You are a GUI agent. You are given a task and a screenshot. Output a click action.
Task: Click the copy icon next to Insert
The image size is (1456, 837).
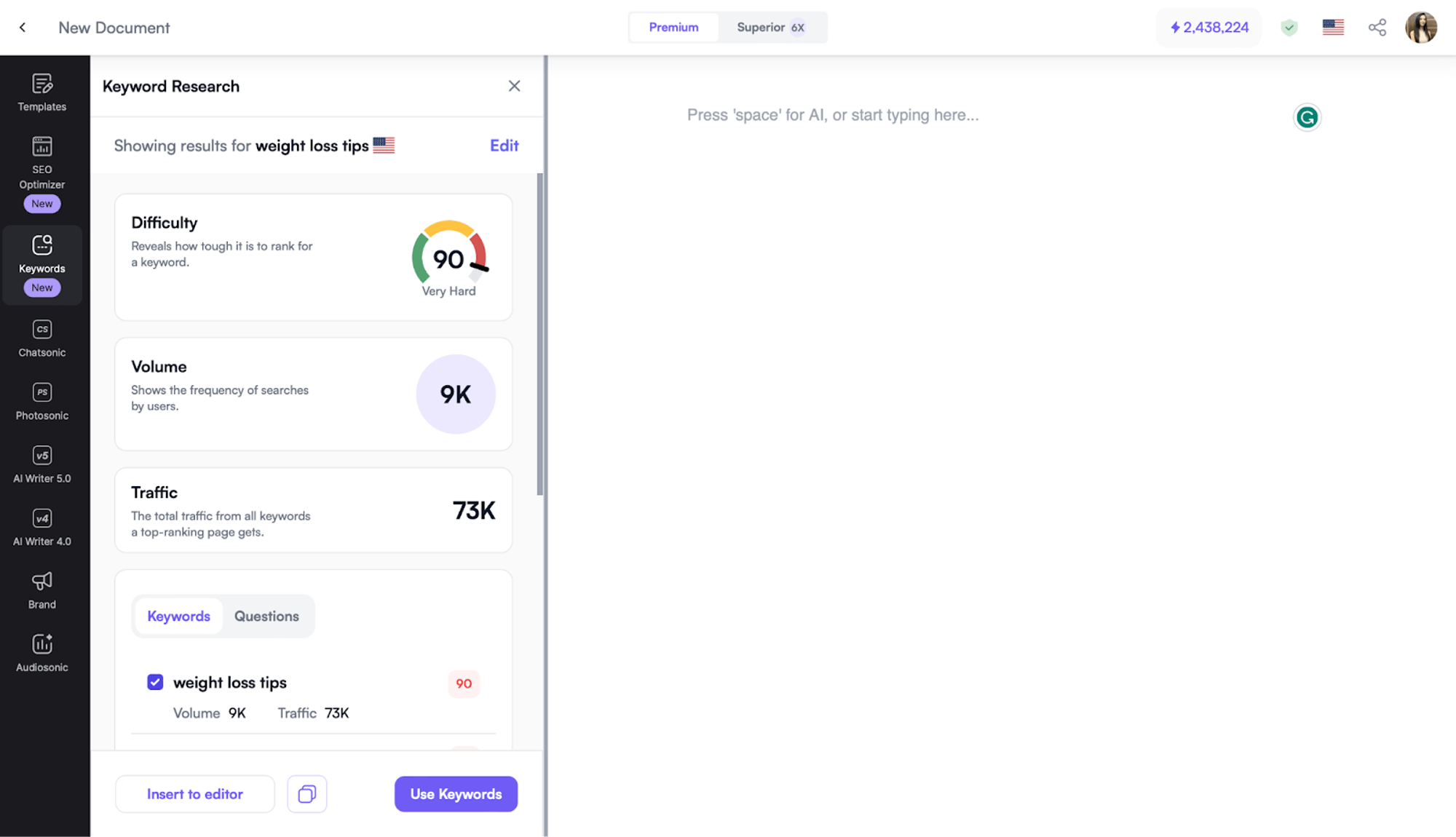(307, 794)
